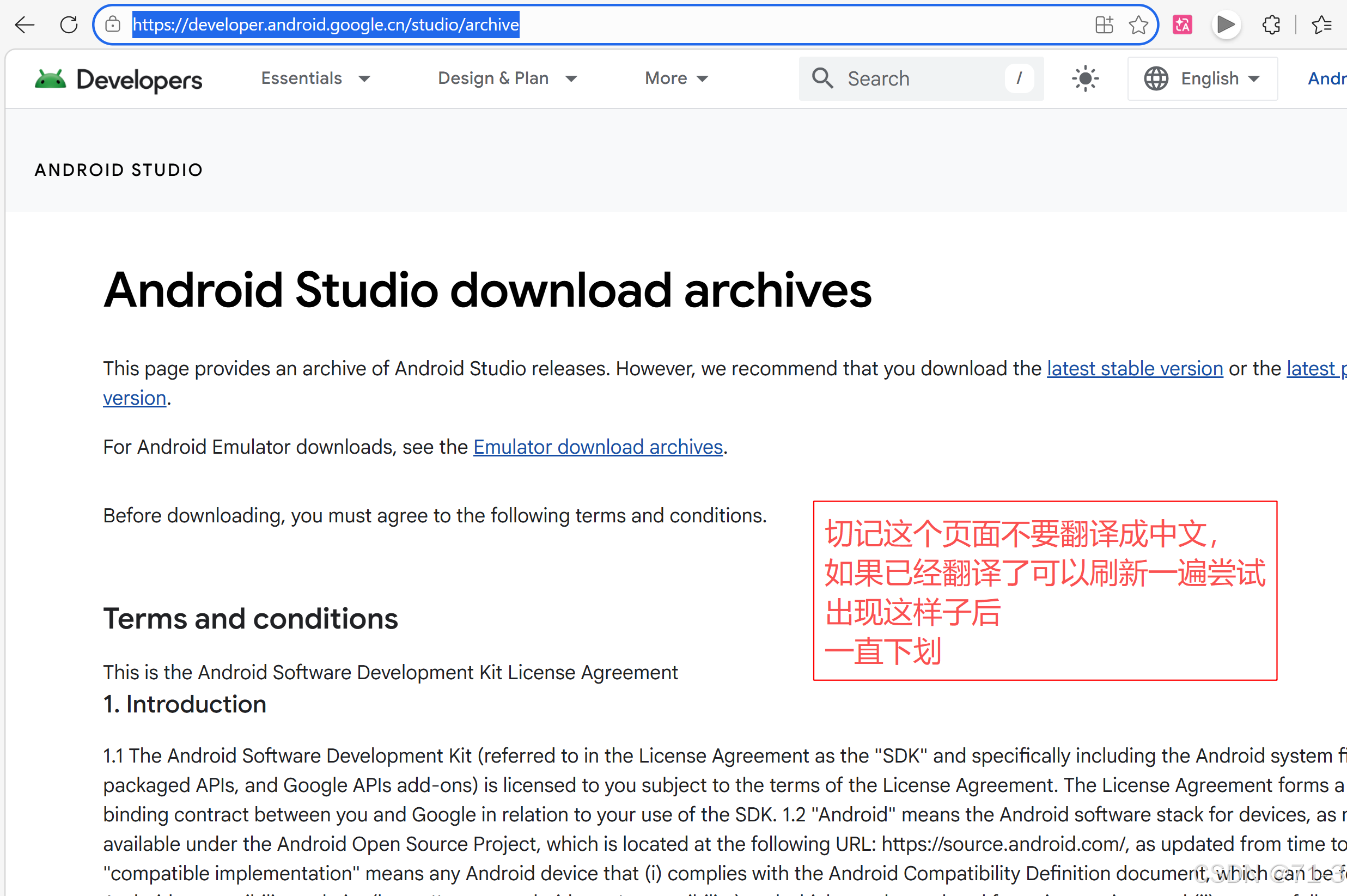Open the English language selector
1347x896 pixels.
click(1202, 78)
